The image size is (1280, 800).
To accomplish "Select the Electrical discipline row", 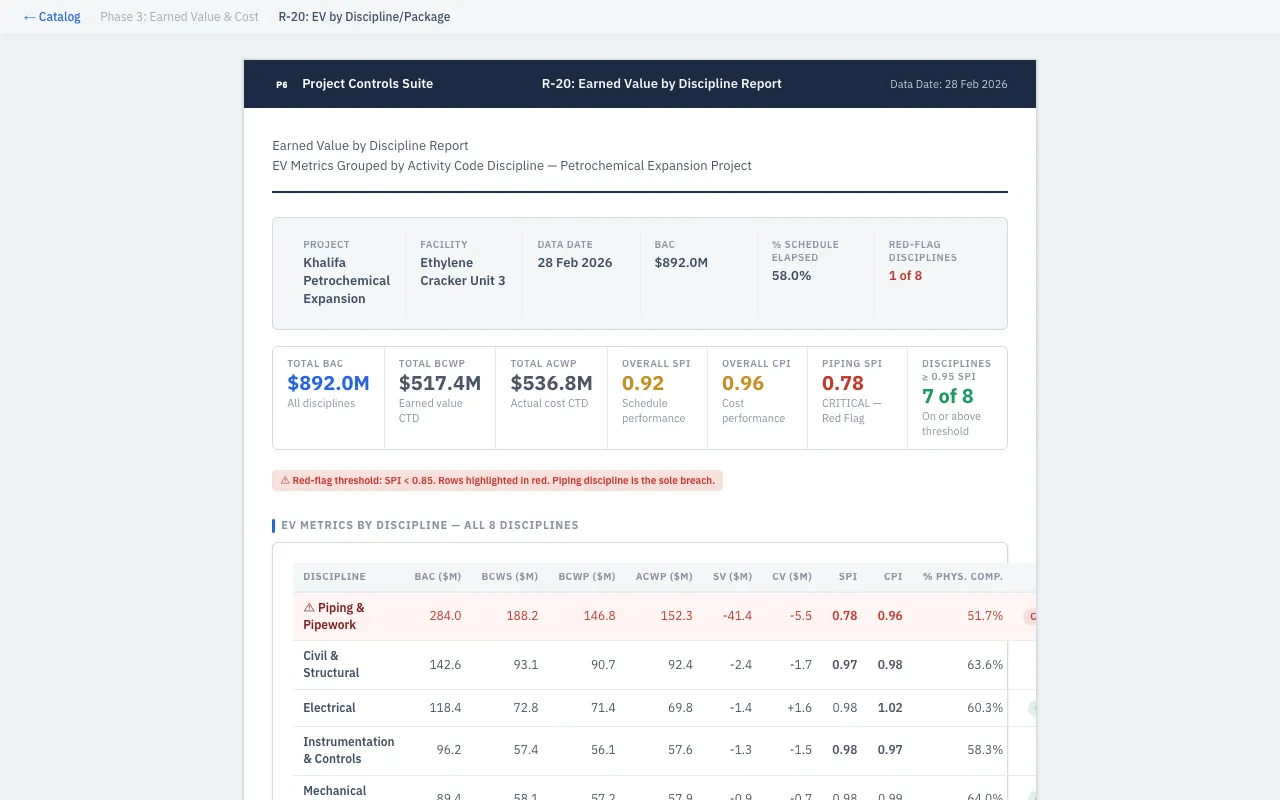I will tap(329, 708).
